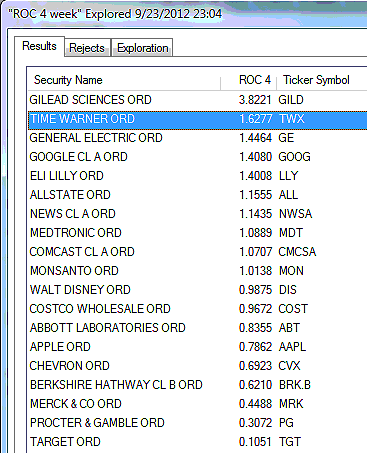Click the ROC value 1.4464
The width and height of the screenshot is (367, 453).
255,138
